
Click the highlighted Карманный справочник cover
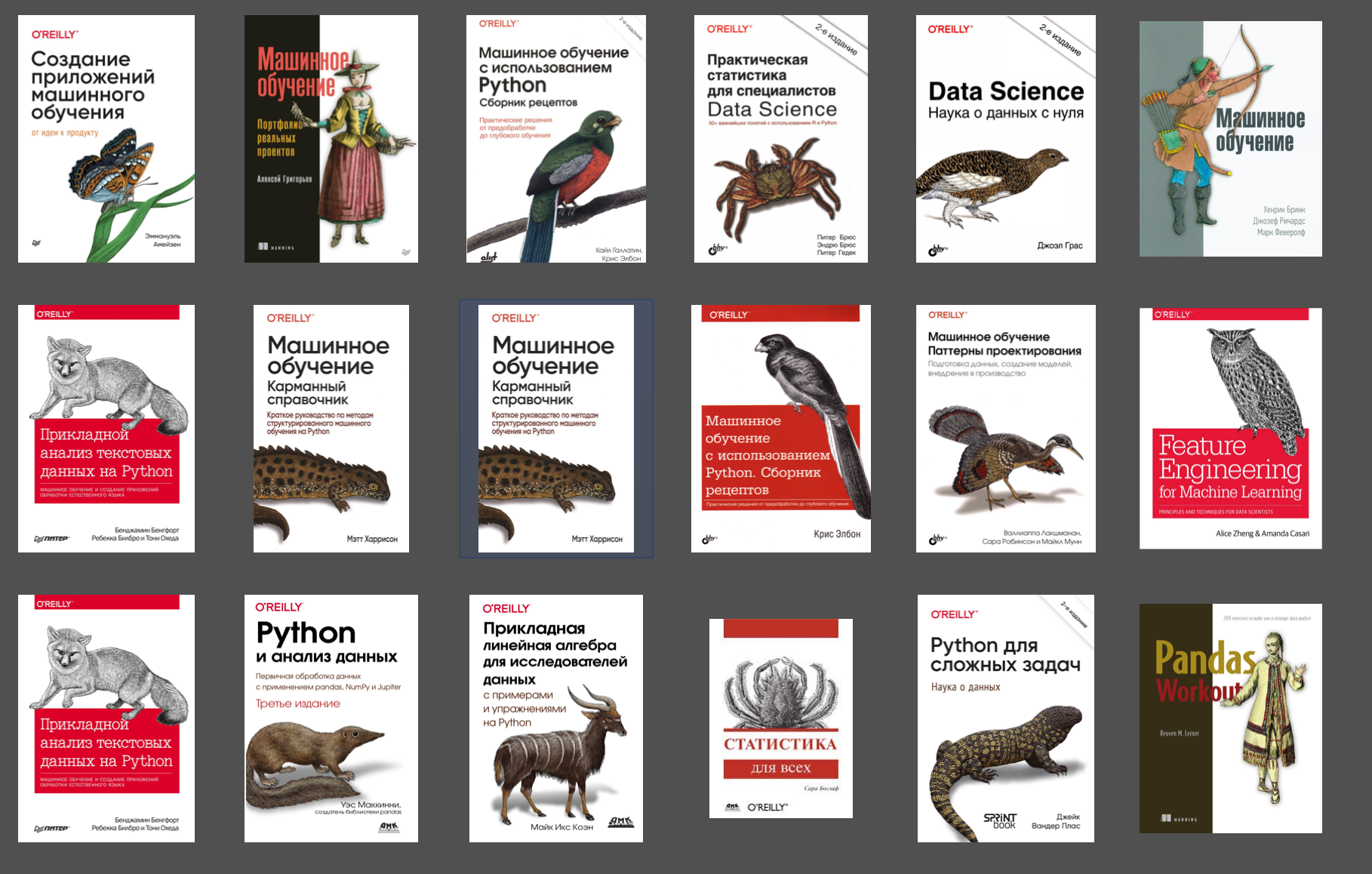(556, 429)
